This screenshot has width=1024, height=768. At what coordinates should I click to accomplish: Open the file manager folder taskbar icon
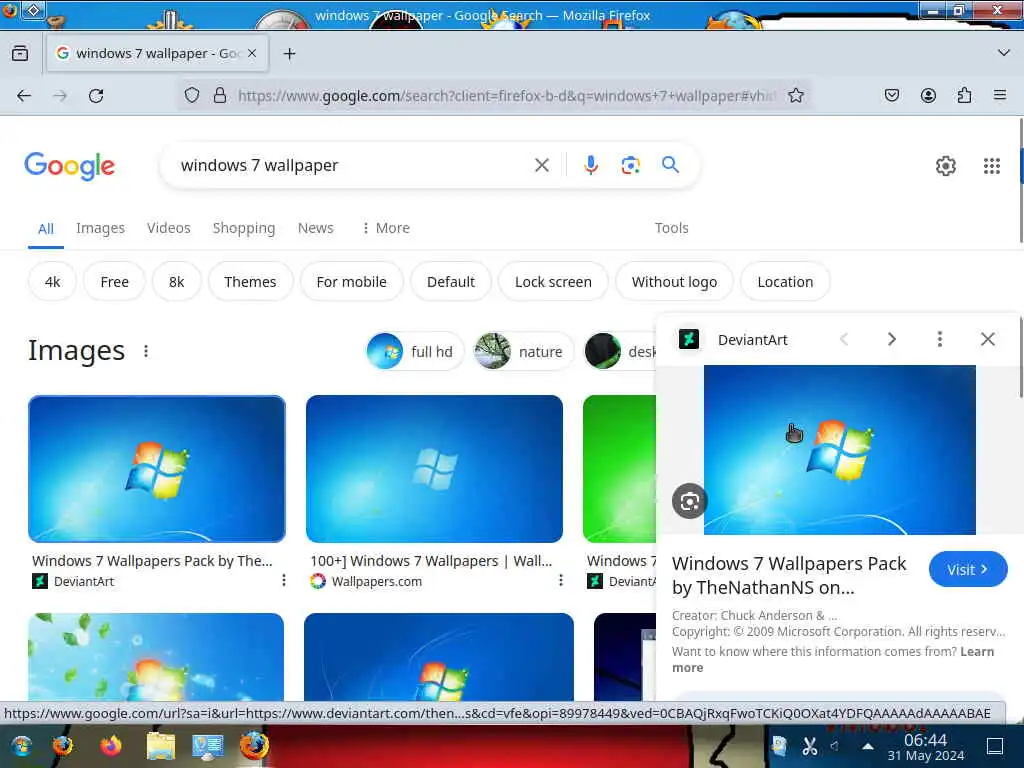(161, 745)
